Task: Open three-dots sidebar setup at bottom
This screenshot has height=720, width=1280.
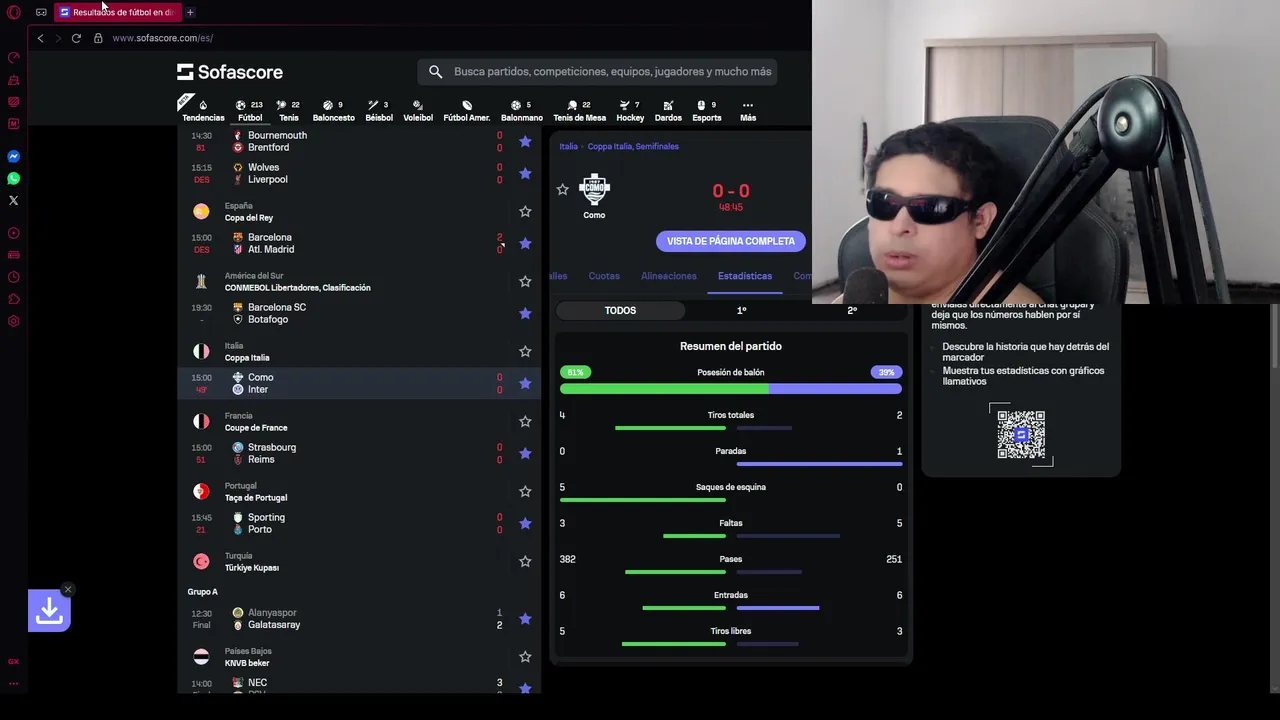Action: tap(14, 684)
